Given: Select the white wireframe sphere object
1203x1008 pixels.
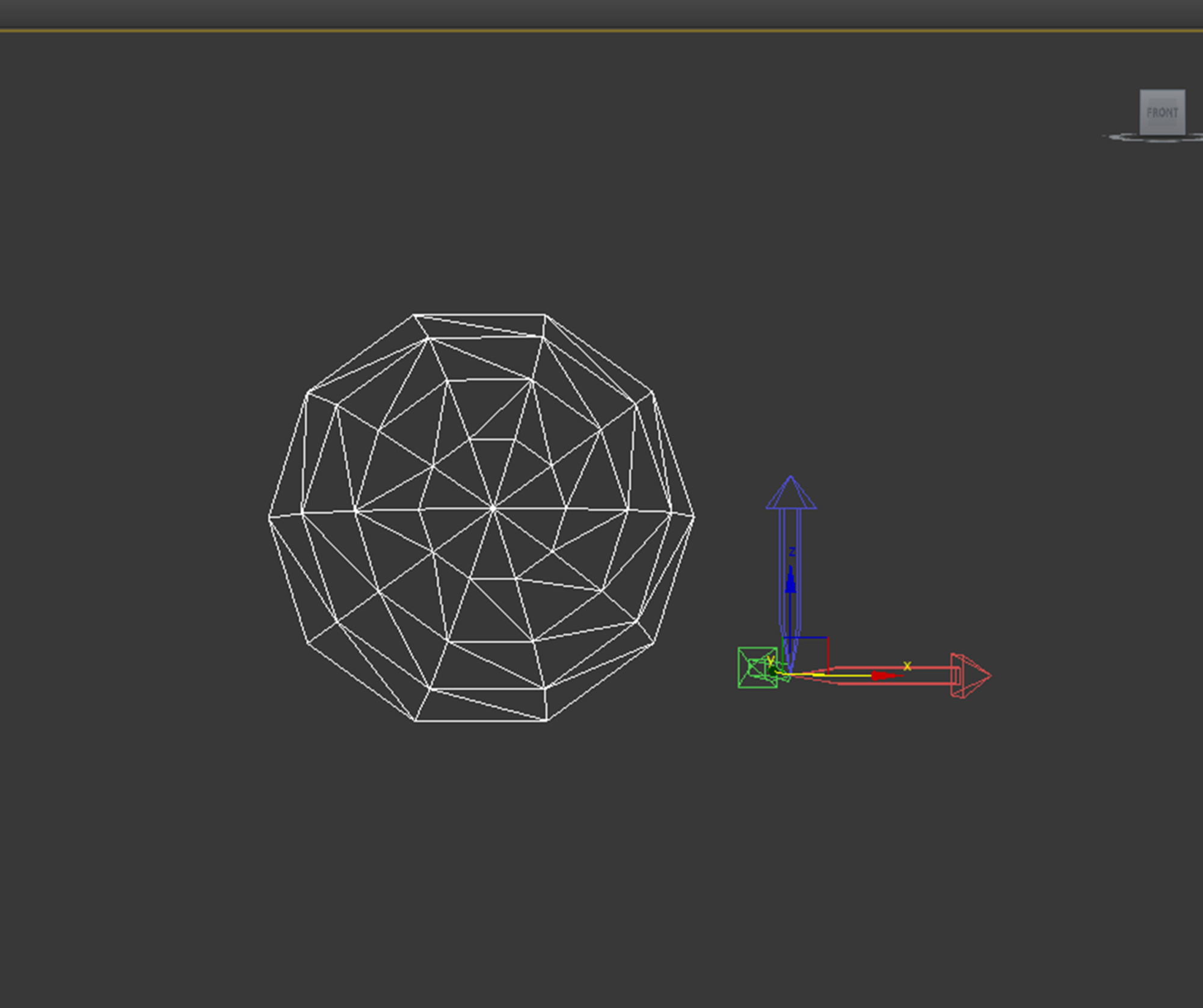Looking at the screenshot, I should click(x=481, y=517).
